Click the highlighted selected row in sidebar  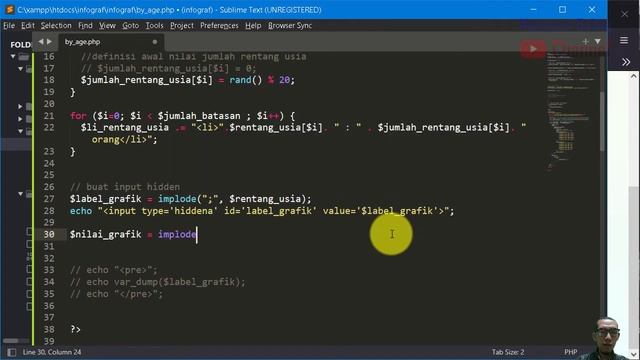click(16, 144)
